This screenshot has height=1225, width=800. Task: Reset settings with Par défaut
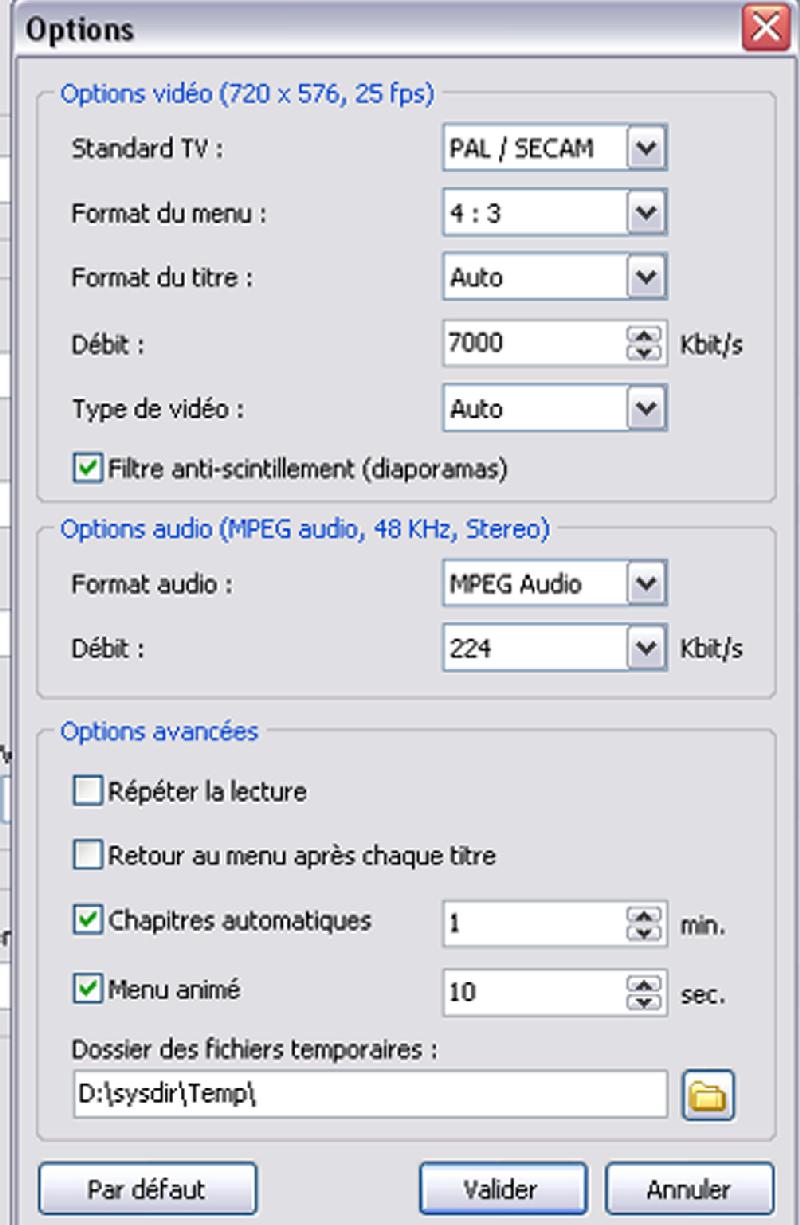(x=147, y=1189)
